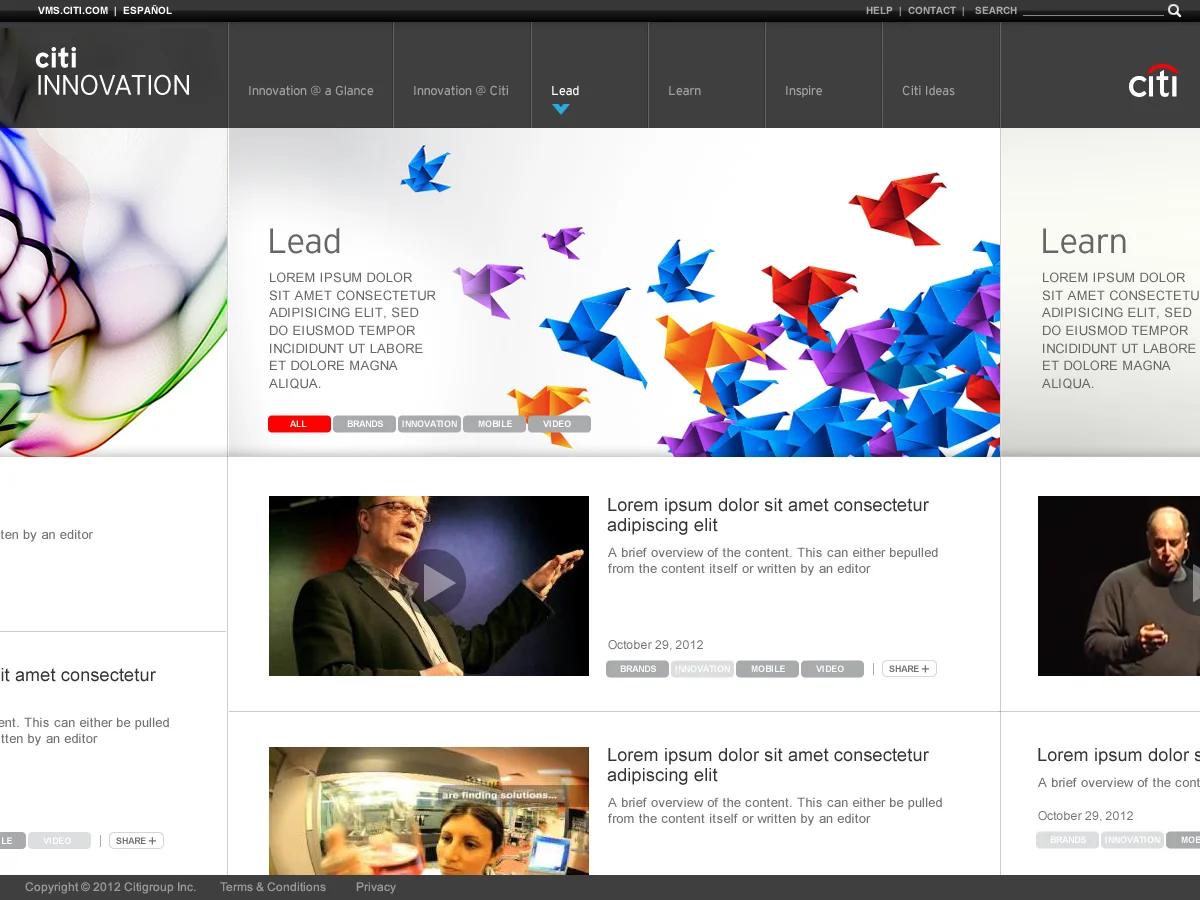Image resolution: width=1200 pixels, height=900 pixels.
Task: Select the Lead navigation tab
Action: click(565, 91)
